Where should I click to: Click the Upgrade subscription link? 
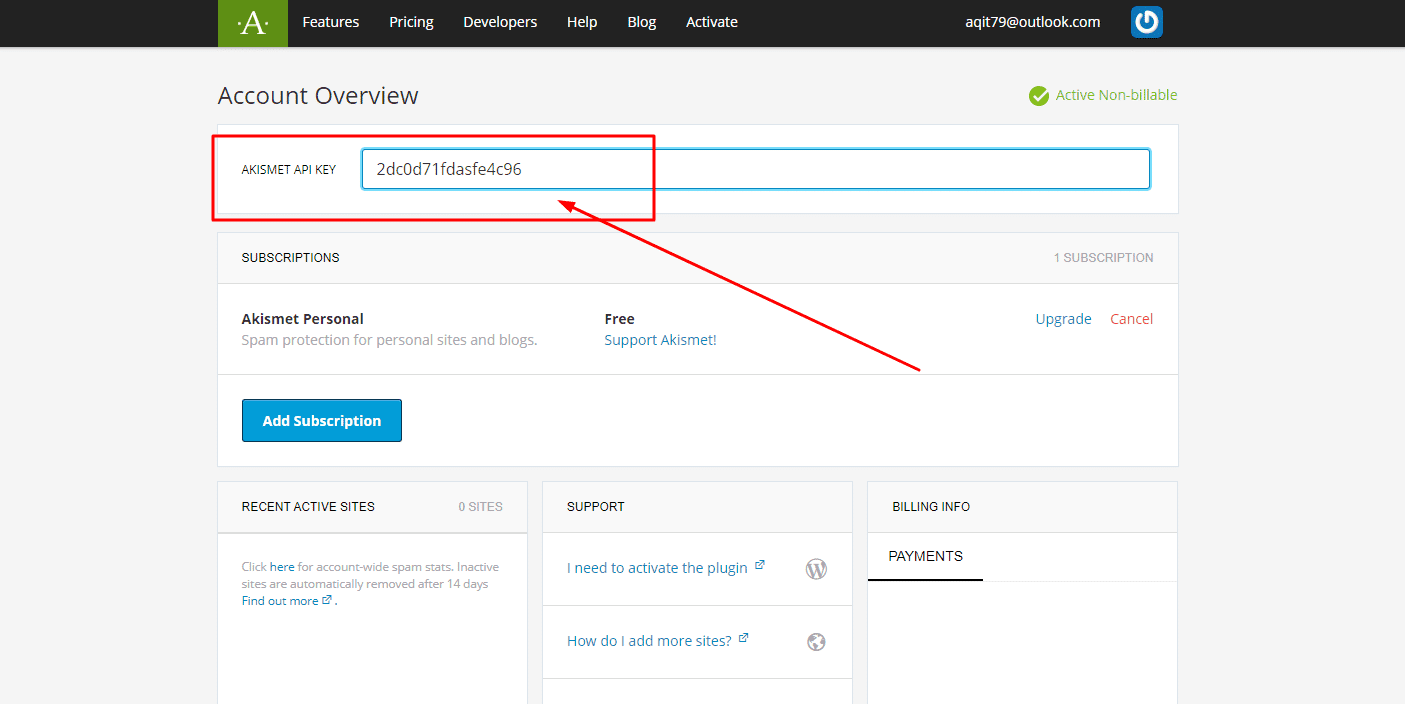(x=1063, y=319)
